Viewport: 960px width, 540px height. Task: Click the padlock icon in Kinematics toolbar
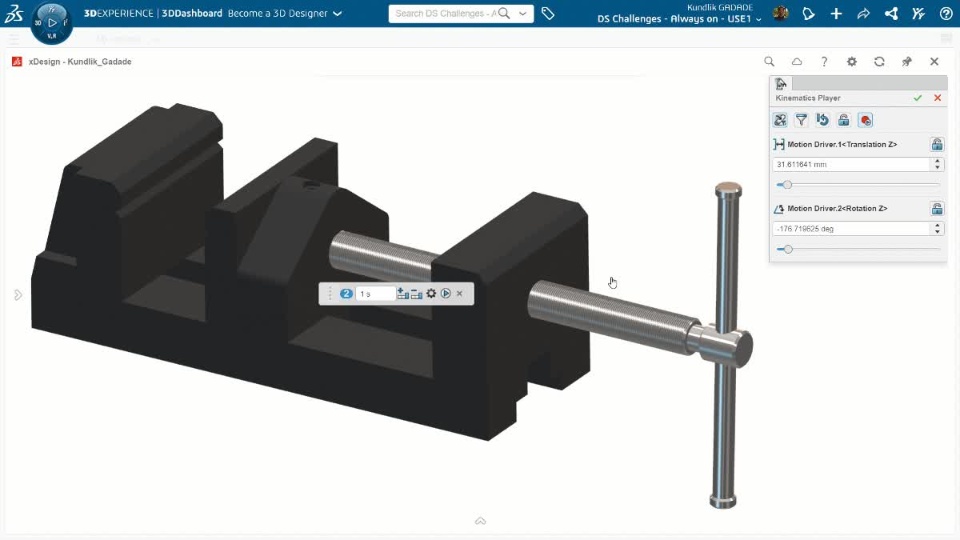844,120
